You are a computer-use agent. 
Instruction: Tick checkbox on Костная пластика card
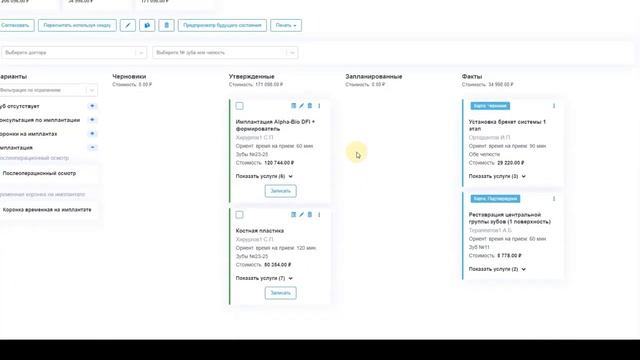tap(240, 215)
